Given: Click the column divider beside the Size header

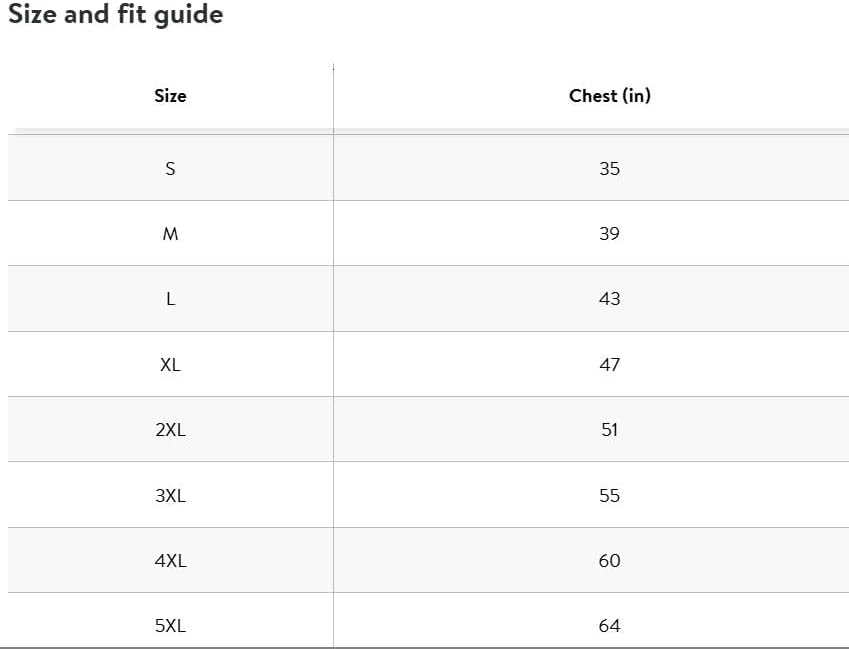Looking at the screenshot, I should 333,96.
